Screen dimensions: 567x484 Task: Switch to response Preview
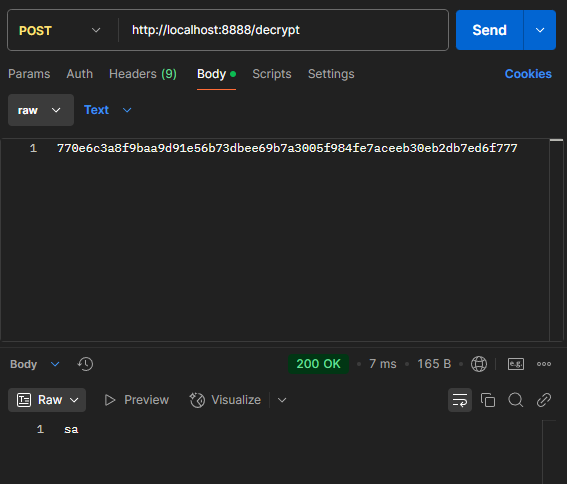[x=136, y=400]
